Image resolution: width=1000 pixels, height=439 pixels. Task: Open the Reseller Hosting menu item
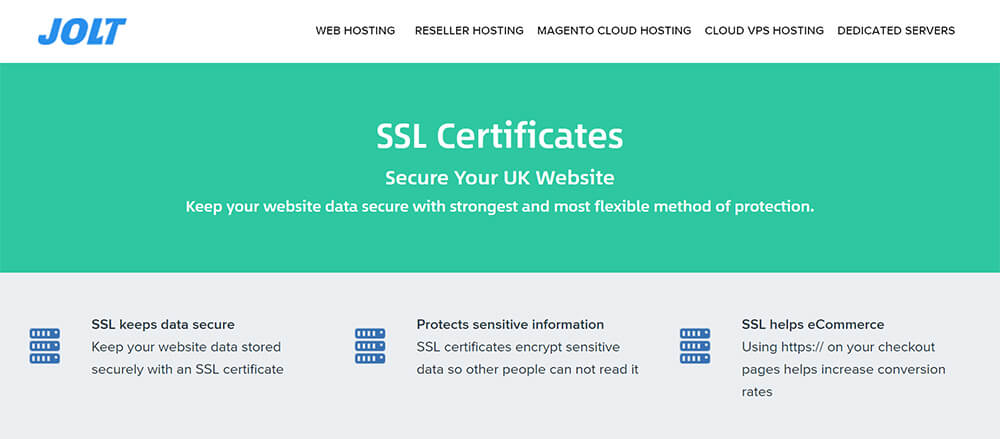click(x=469, y=31)
